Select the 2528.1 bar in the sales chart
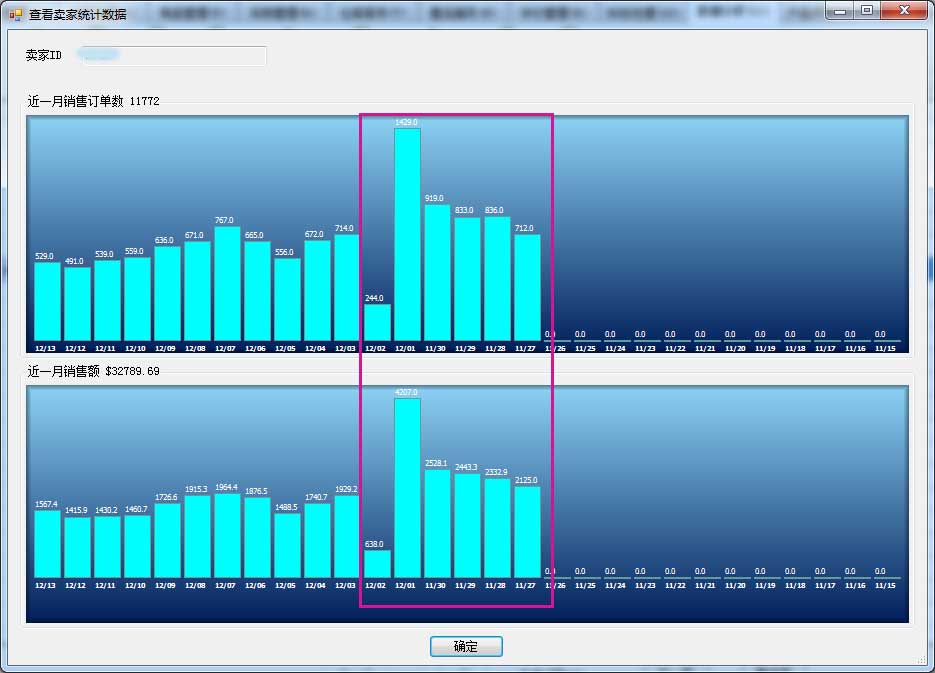 [x=437, y=523]
